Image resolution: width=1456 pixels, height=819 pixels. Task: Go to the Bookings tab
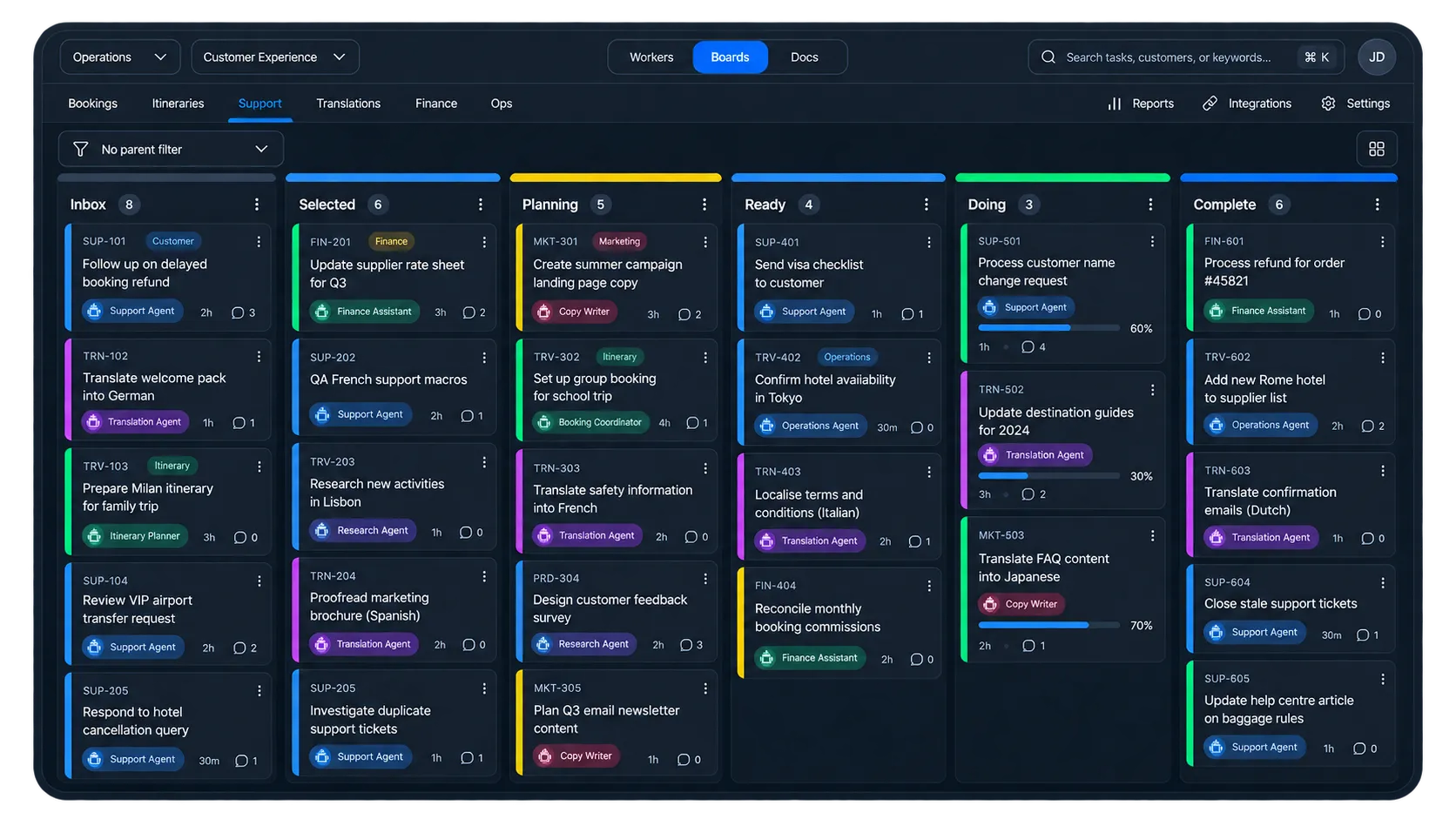point(92,103)
